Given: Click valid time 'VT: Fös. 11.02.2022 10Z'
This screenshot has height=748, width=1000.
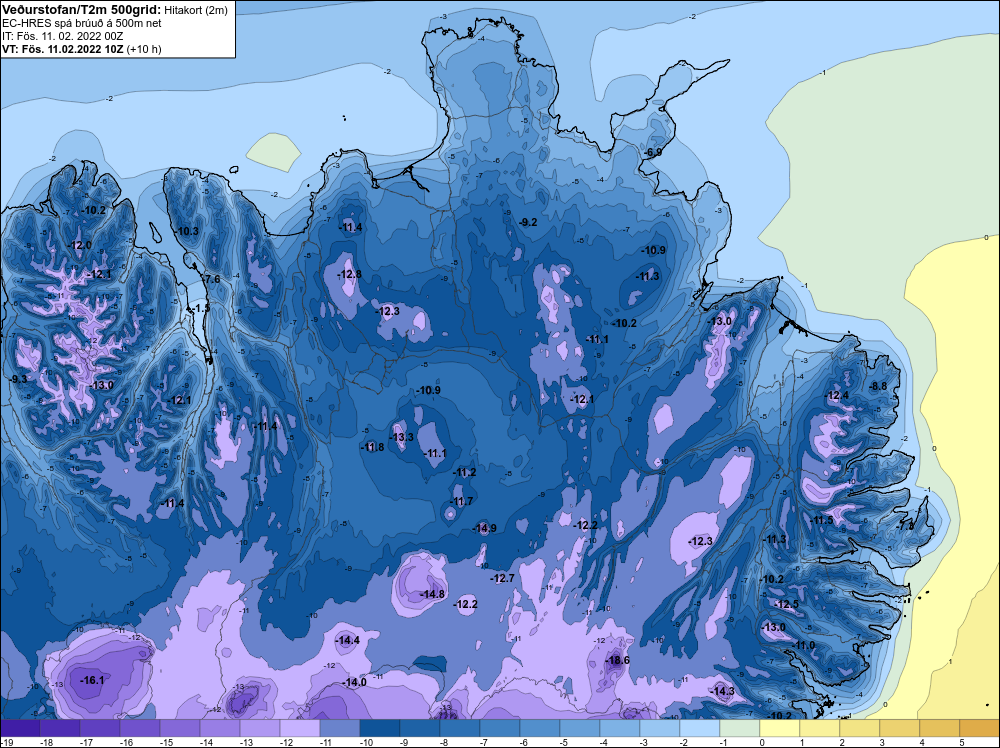Looking at the screenshot, I should pos(63,49).
